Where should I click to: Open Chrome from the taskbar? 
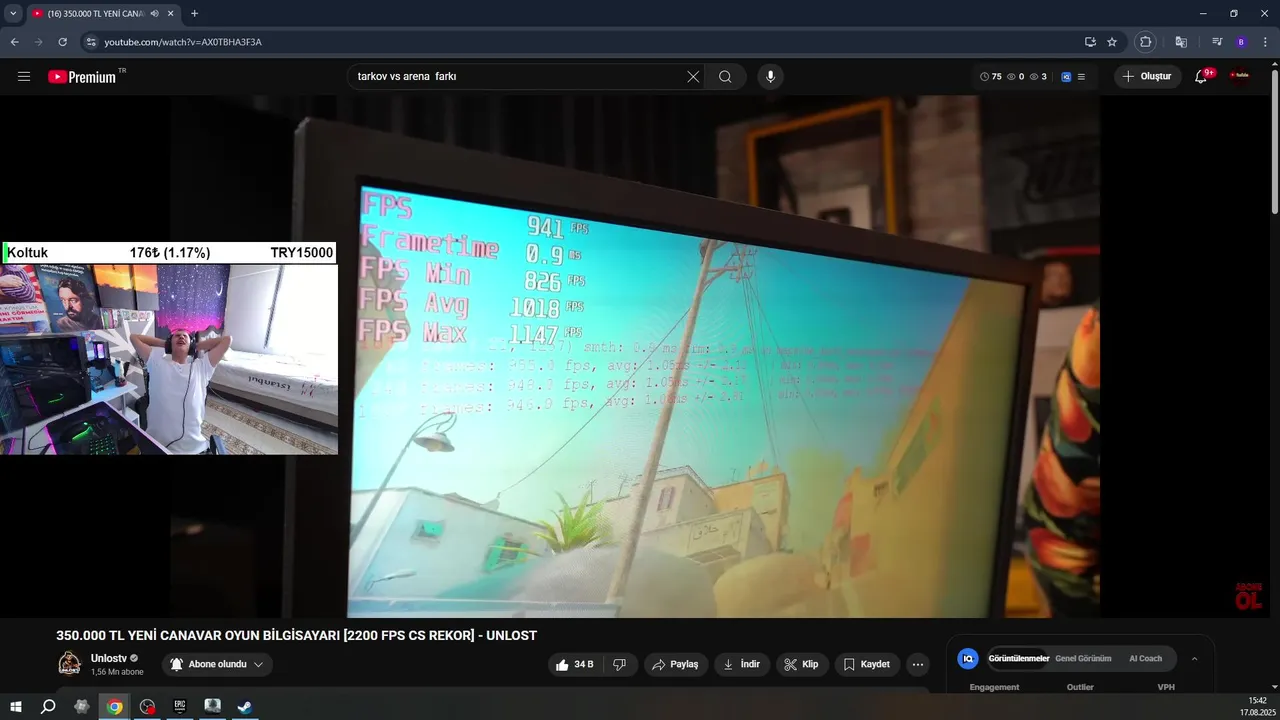point(115,706)
